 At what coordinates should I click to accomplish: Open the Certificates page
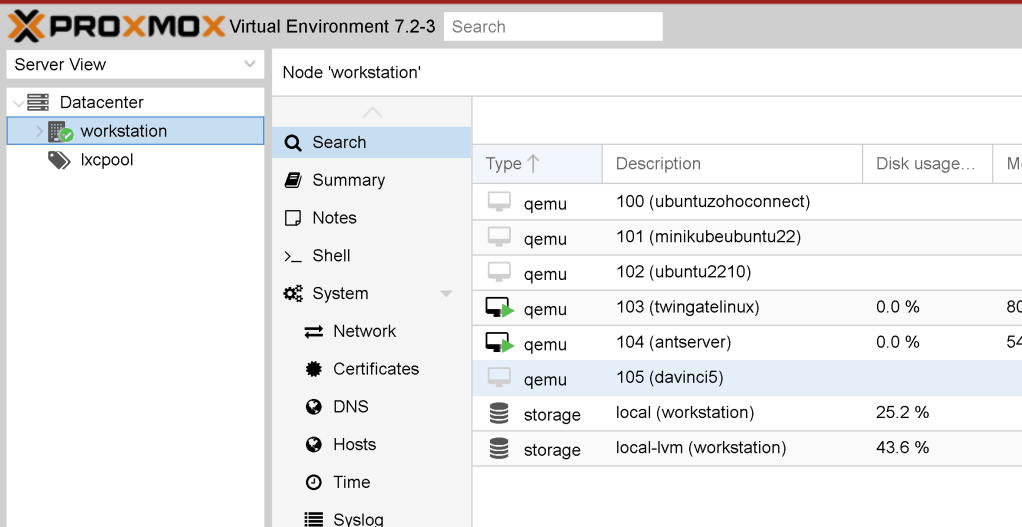[372, 369]
